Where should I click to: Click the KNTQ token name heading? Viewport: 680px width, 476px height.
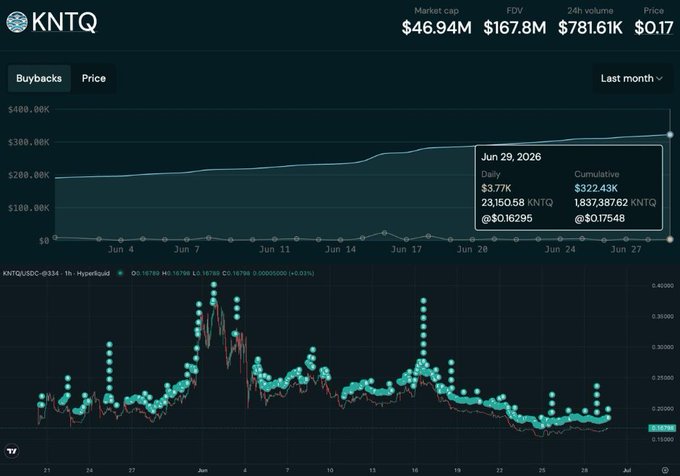click(x=64, y=22)
